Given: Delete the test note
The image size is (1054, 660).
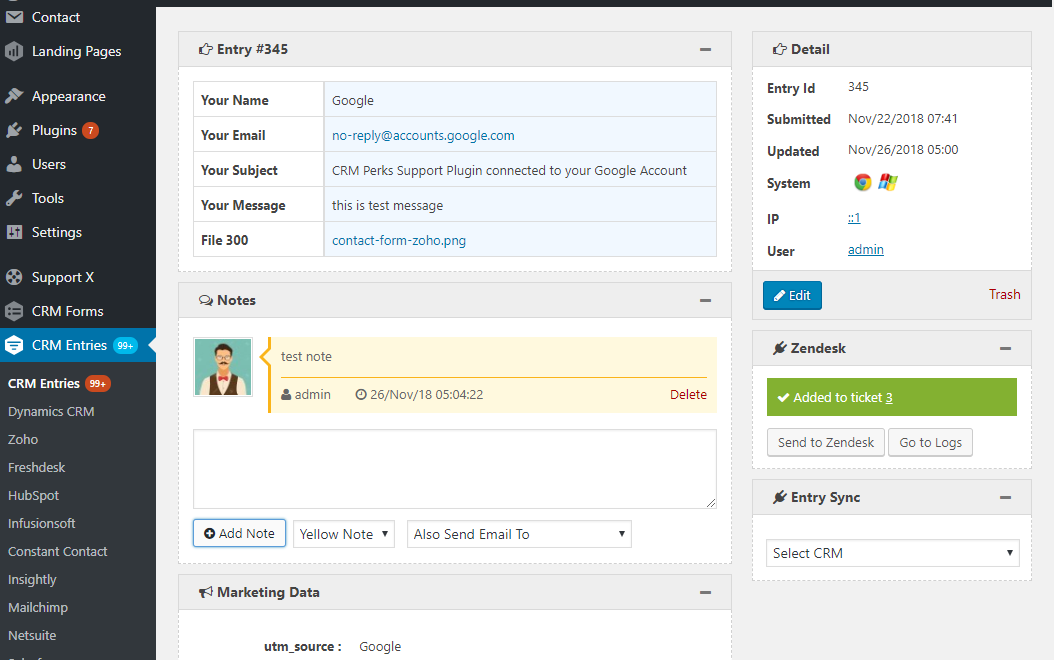Looking at the screenshot, I should [x=688, y=395].
